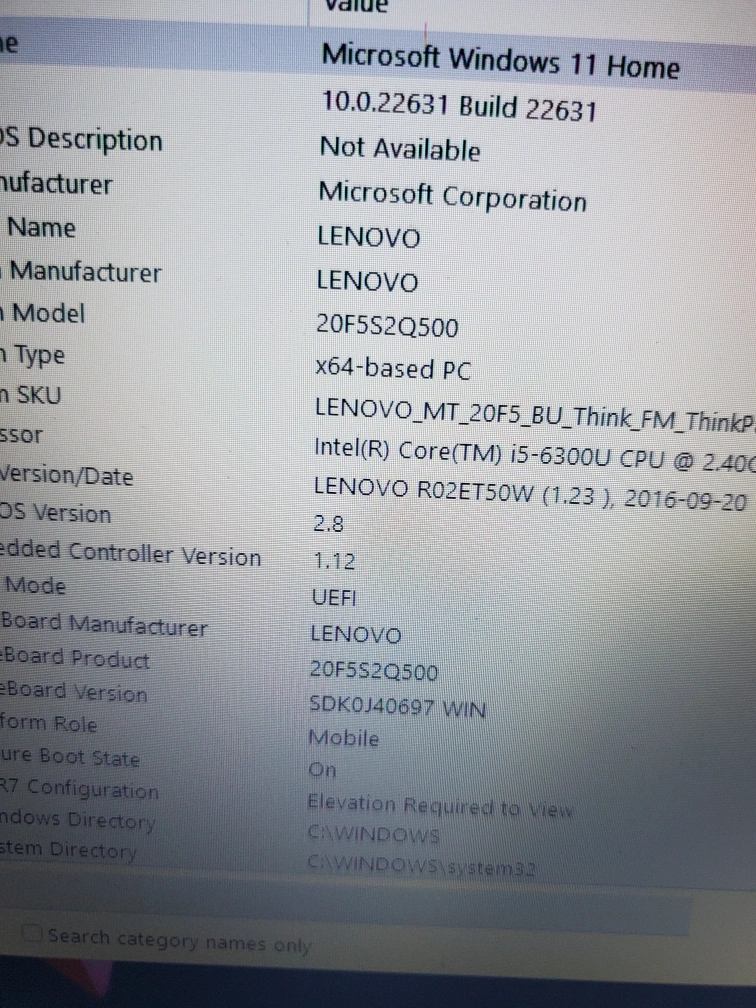756x1008 pixels.
Task: Select the 'Elevation Required to View' value
Action: [440, 806]
